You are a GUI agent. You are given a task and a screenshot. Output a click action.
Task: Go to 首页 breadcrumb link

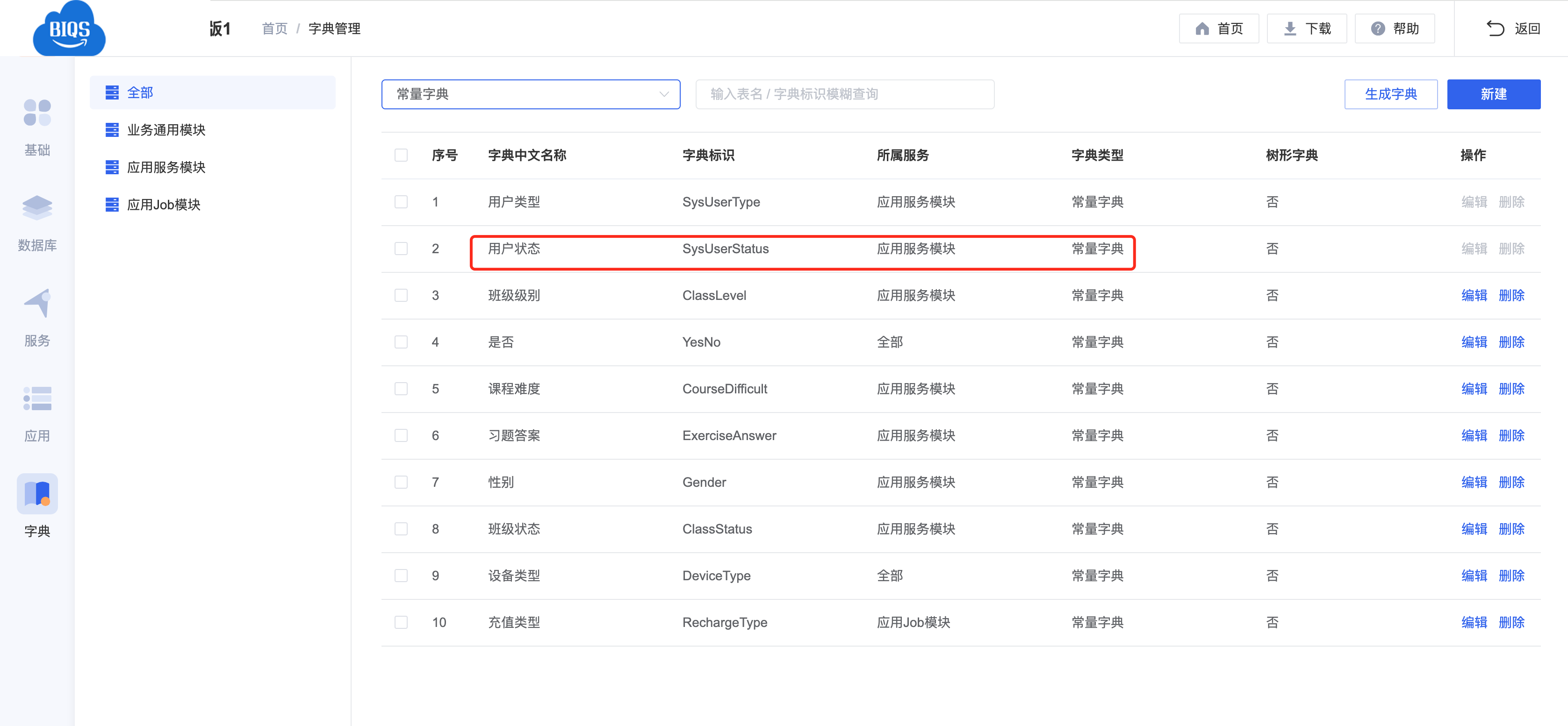point(274,28)
